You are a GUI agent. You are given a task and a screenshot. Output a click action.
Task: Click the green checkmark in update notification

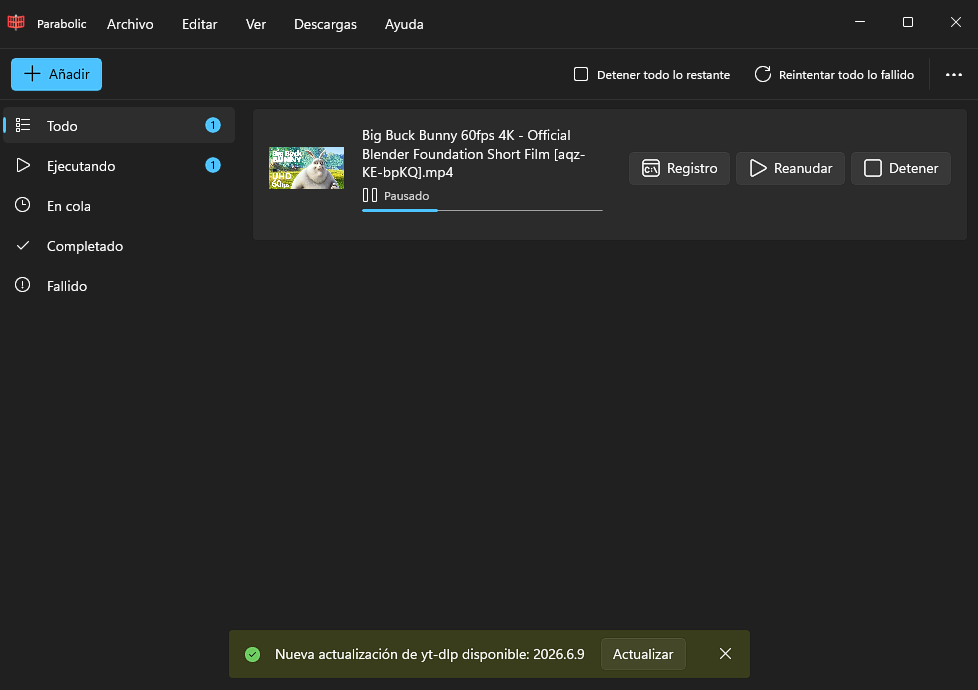[253, 654]
